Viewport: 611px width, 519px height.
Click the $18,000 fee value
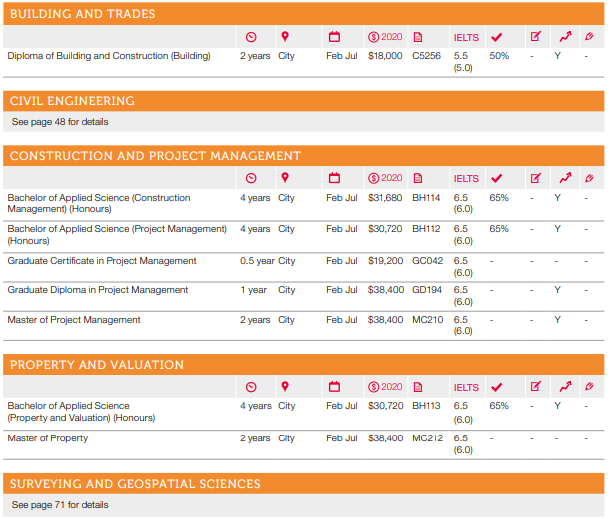pos(385,56)
